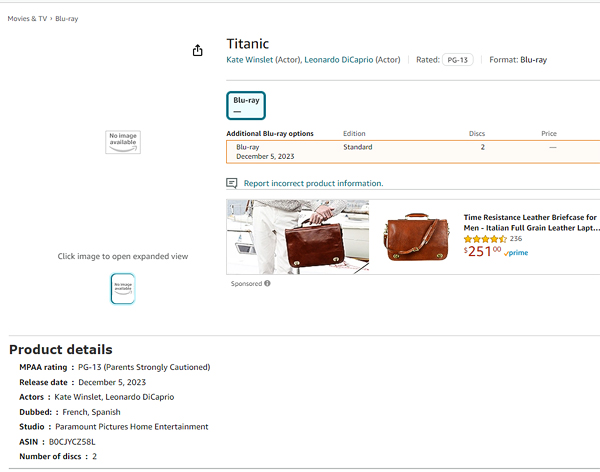Open the main No image available placeholder
The width and height of the screenshot is (600, 472).
point(123,142)
